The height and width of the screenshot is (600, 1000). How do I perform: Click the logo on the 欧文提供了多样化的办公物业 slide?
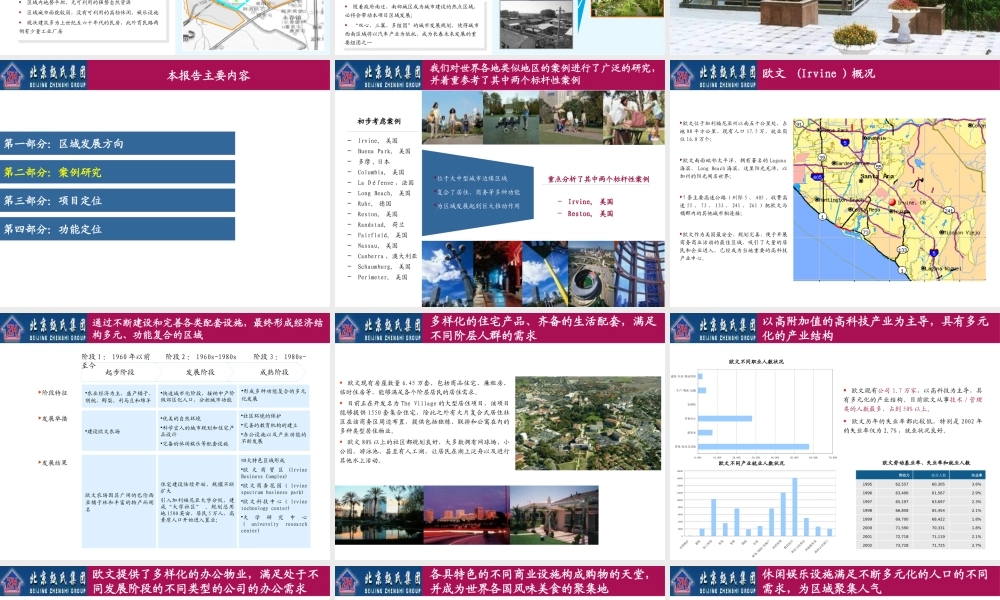(x=43, y=581)
